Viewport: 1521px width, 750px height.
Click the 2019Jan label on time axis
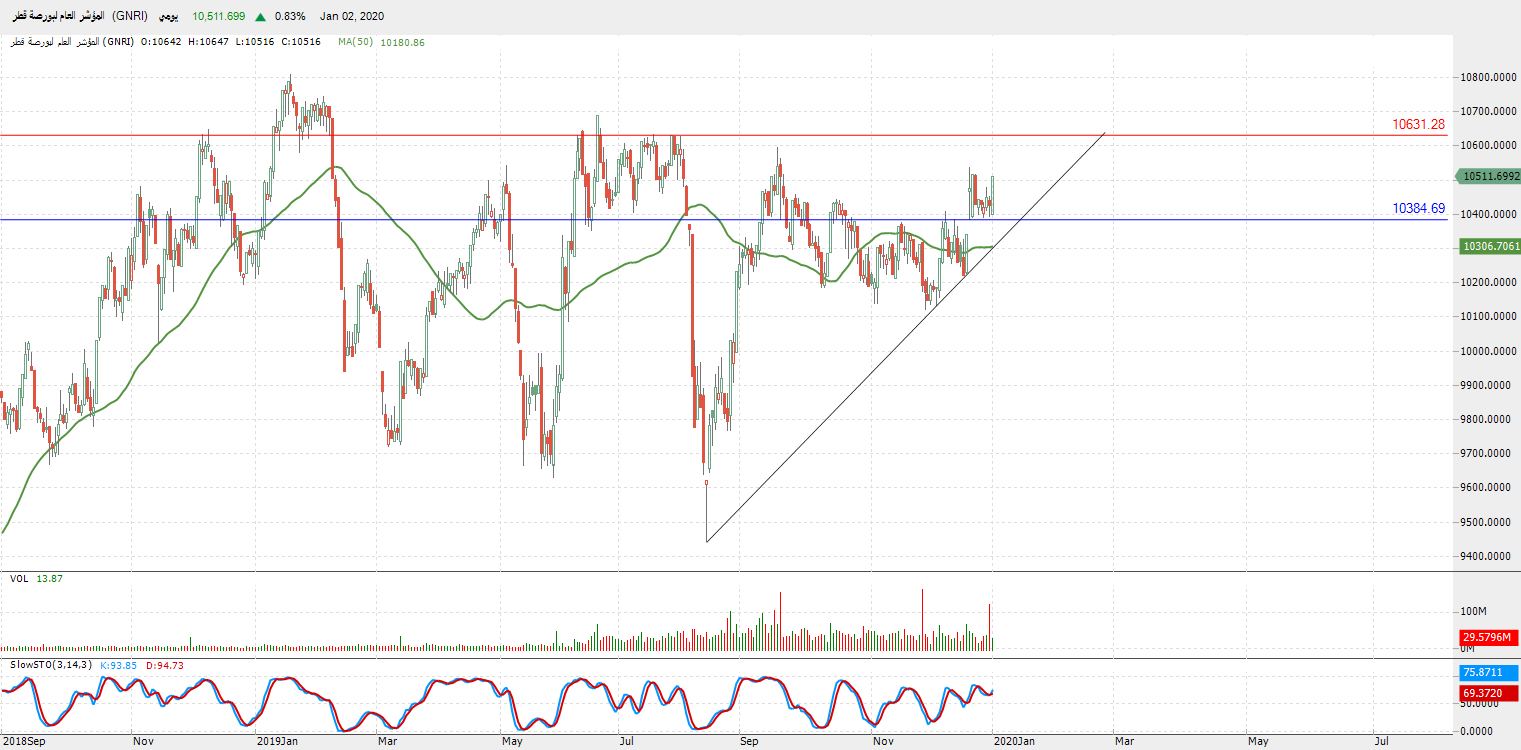(278, 742)
